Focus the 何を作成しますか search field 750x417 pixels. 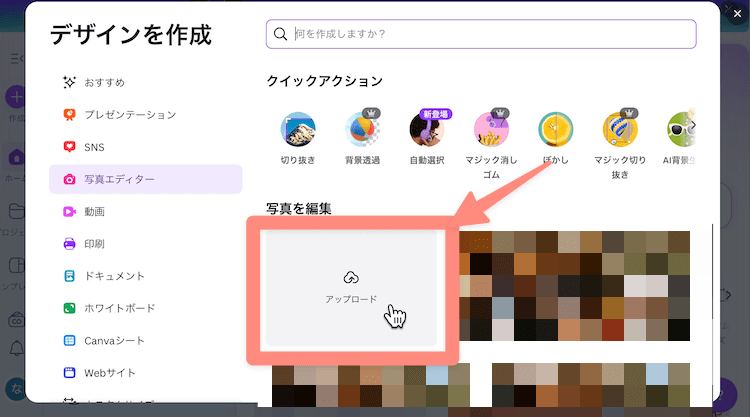click(481, 34)
